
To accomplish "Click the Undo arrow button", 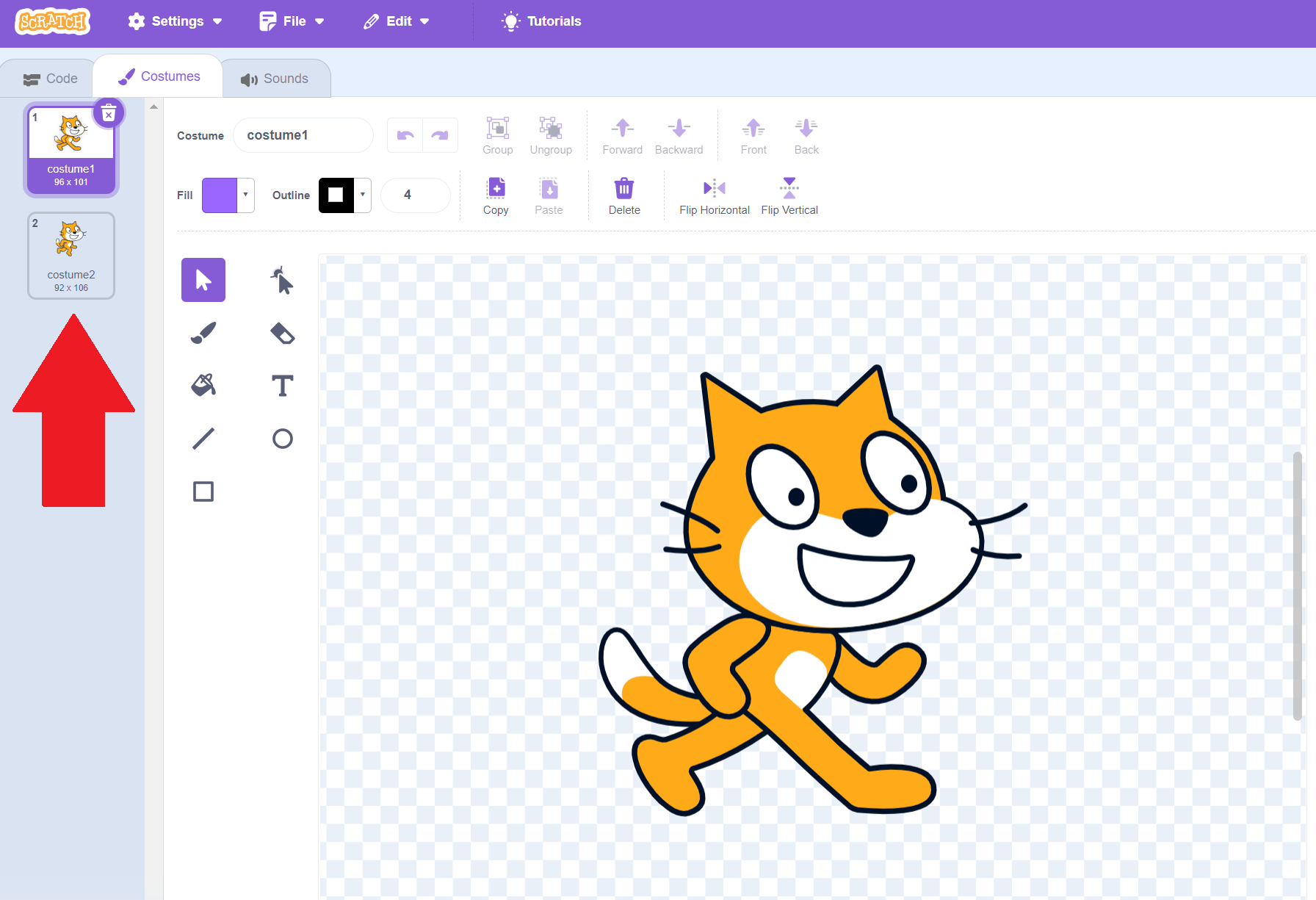I will pyautogui.click(x=405, y=135).
